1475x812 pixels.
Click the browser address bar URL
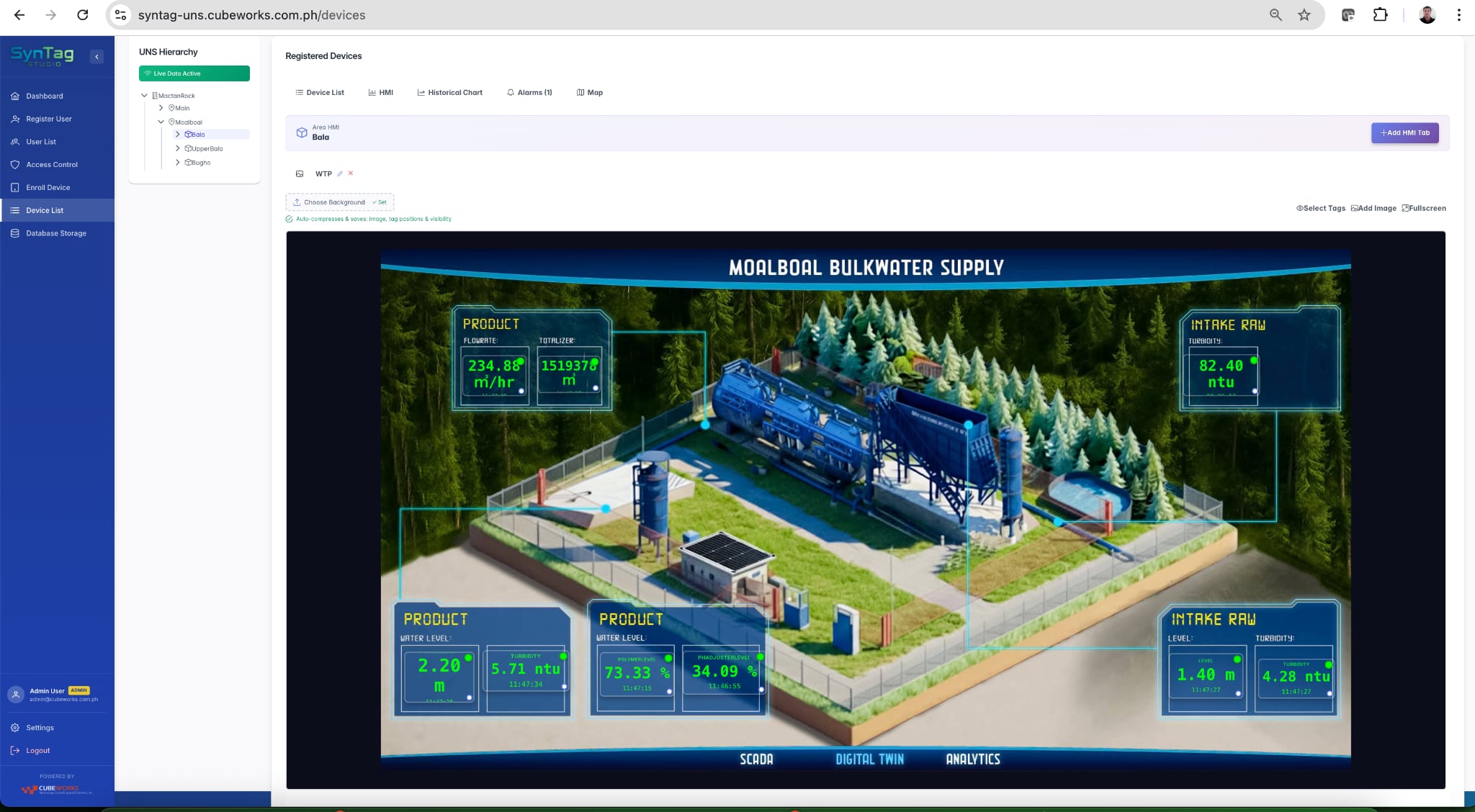[251, 14]
